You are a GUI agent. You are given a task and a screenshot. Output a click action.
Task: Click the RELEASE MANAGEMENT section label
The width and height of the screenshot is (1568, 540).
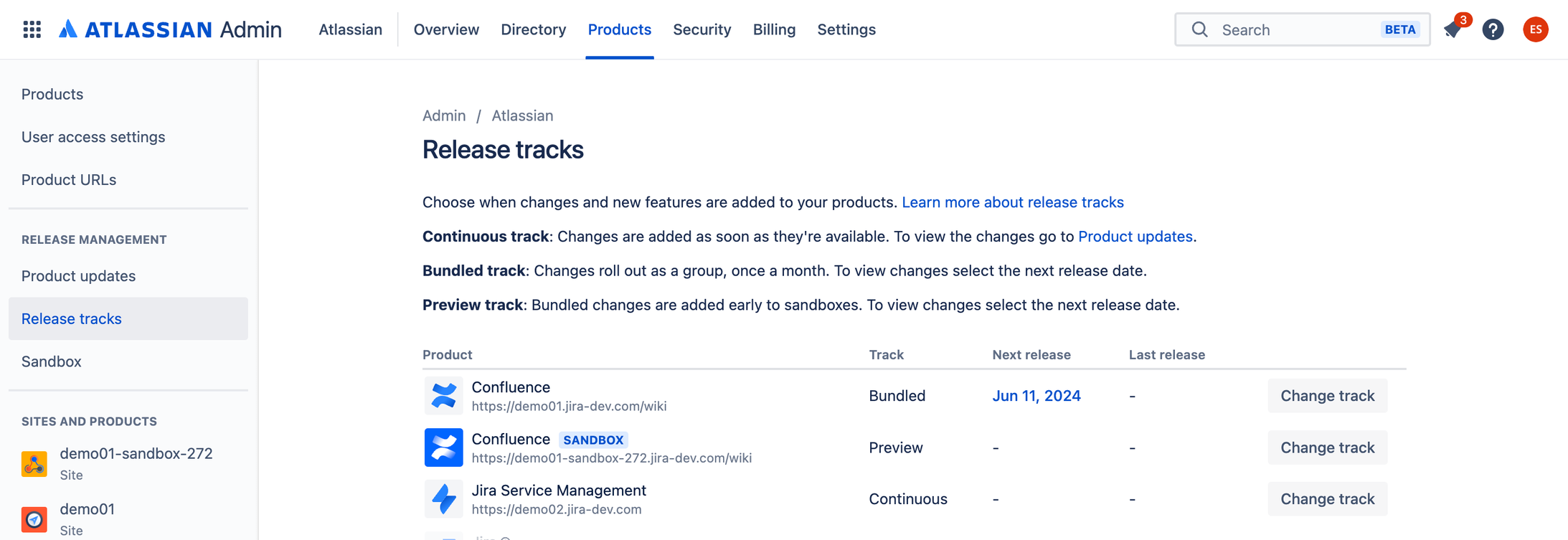94,240
